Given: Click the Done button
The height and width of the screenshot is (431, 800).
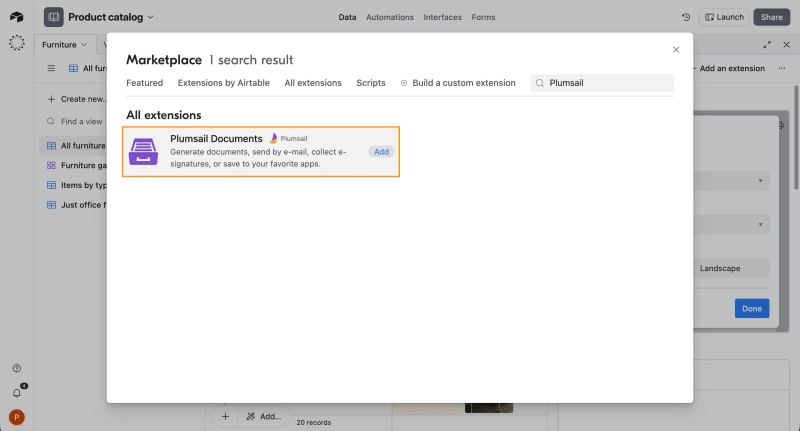Looking at the screenshot, I should coord(752,309).
